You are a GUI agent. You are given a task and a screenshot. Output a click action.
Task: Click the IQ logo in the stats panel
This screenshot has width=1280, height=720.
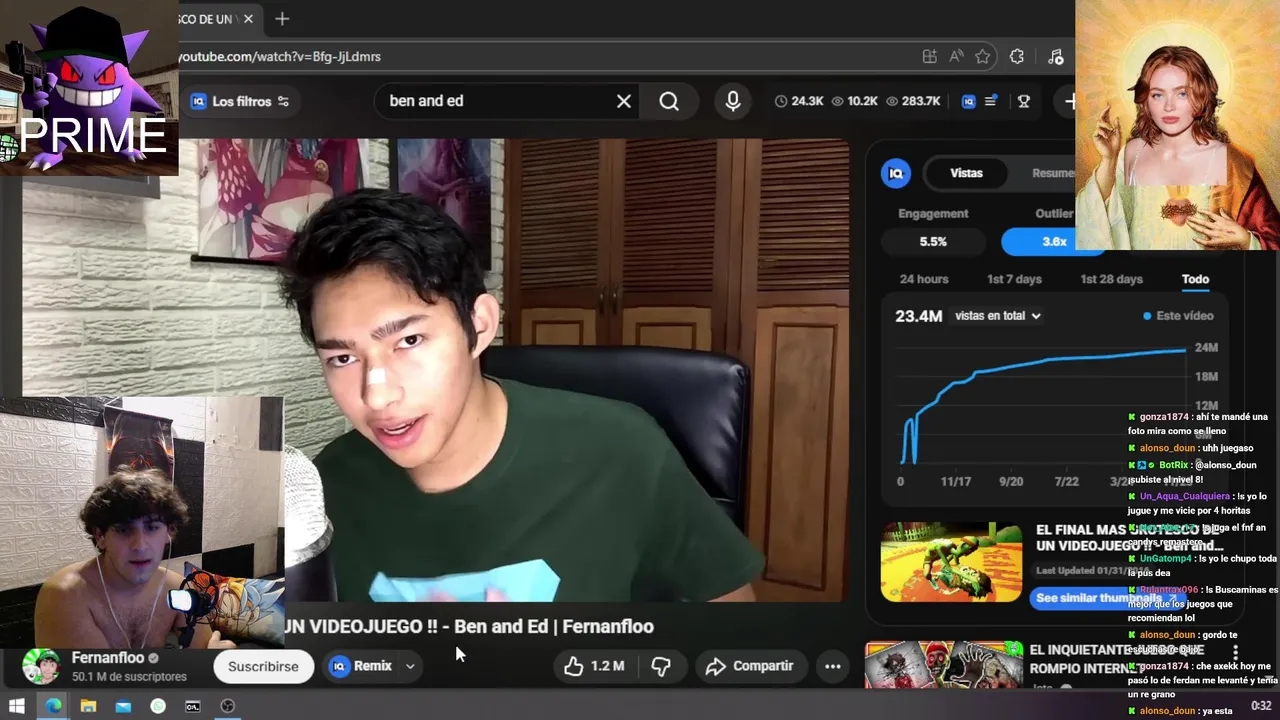point(896,173)
